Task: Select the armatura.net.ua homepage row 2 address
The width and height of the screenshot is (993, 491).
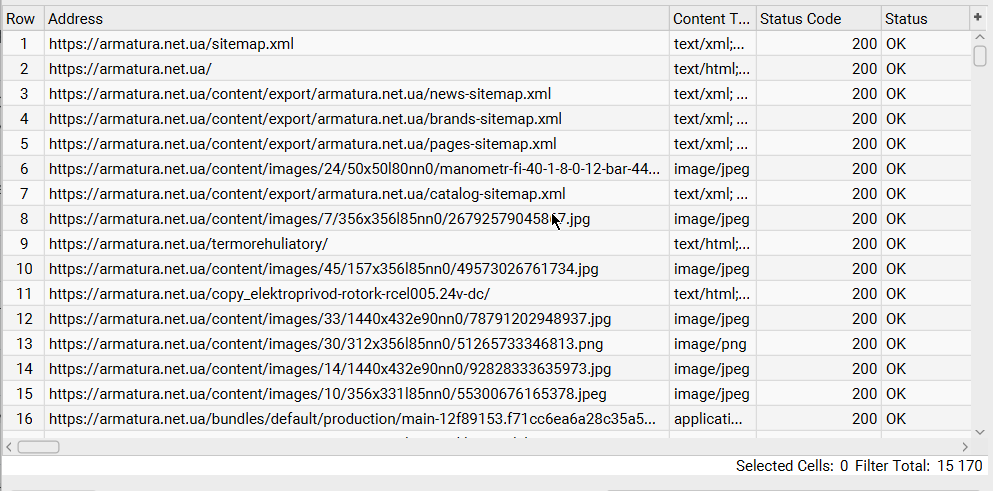Action: (130, 69)
